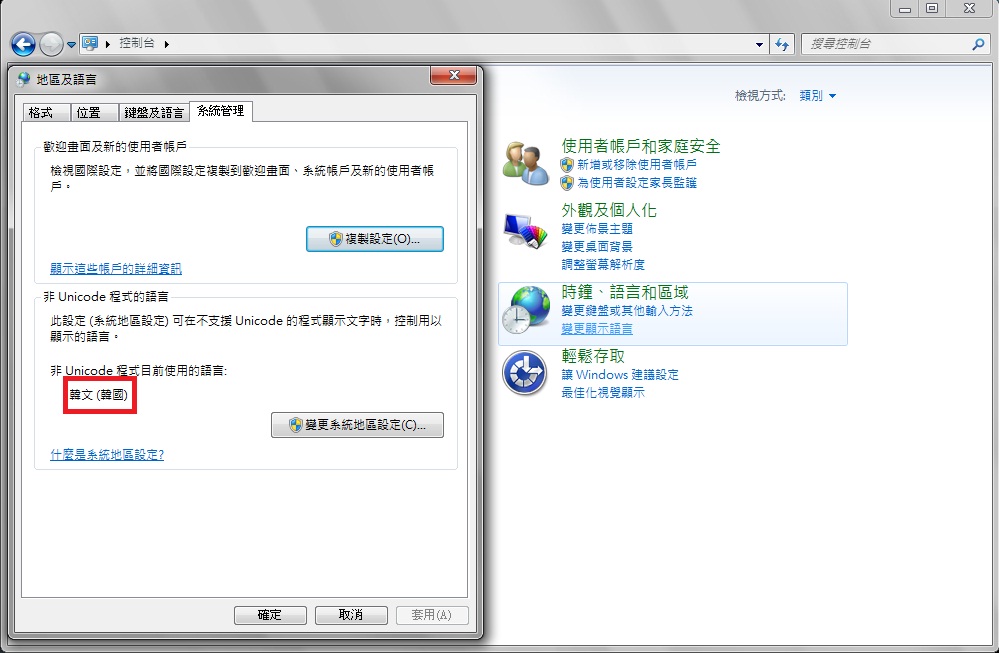Switch to the 格式 tab
Viewport: 999px width, 653px height.
click(46, 113)
